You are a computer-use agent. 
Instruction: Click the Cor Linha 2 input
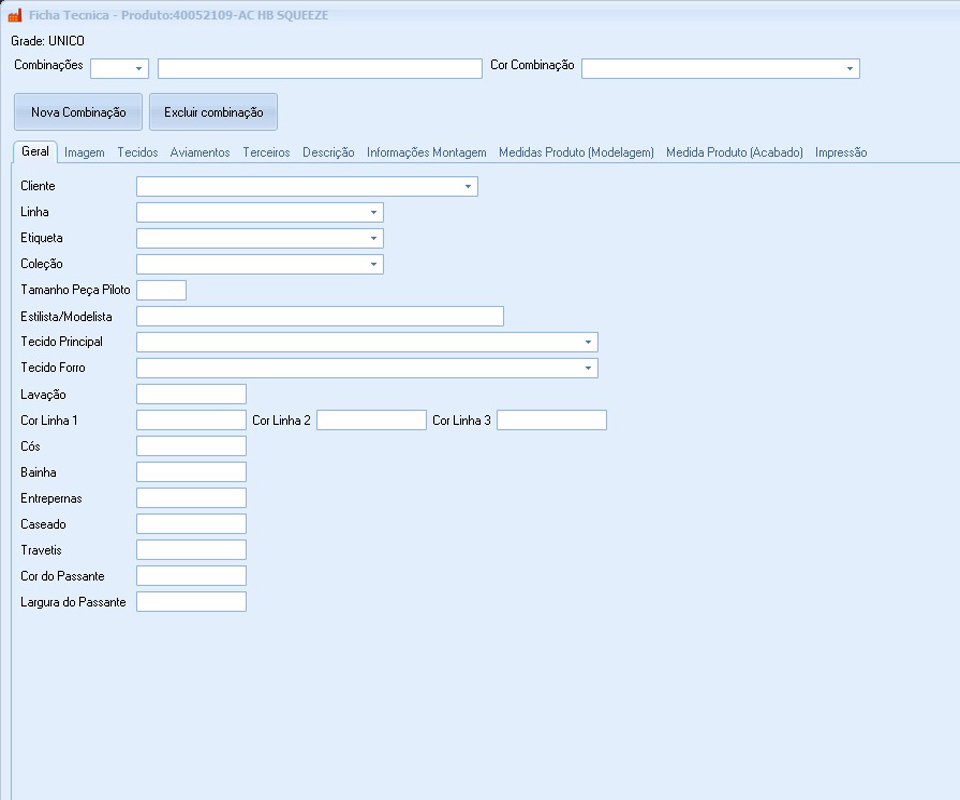click(371, 421)
